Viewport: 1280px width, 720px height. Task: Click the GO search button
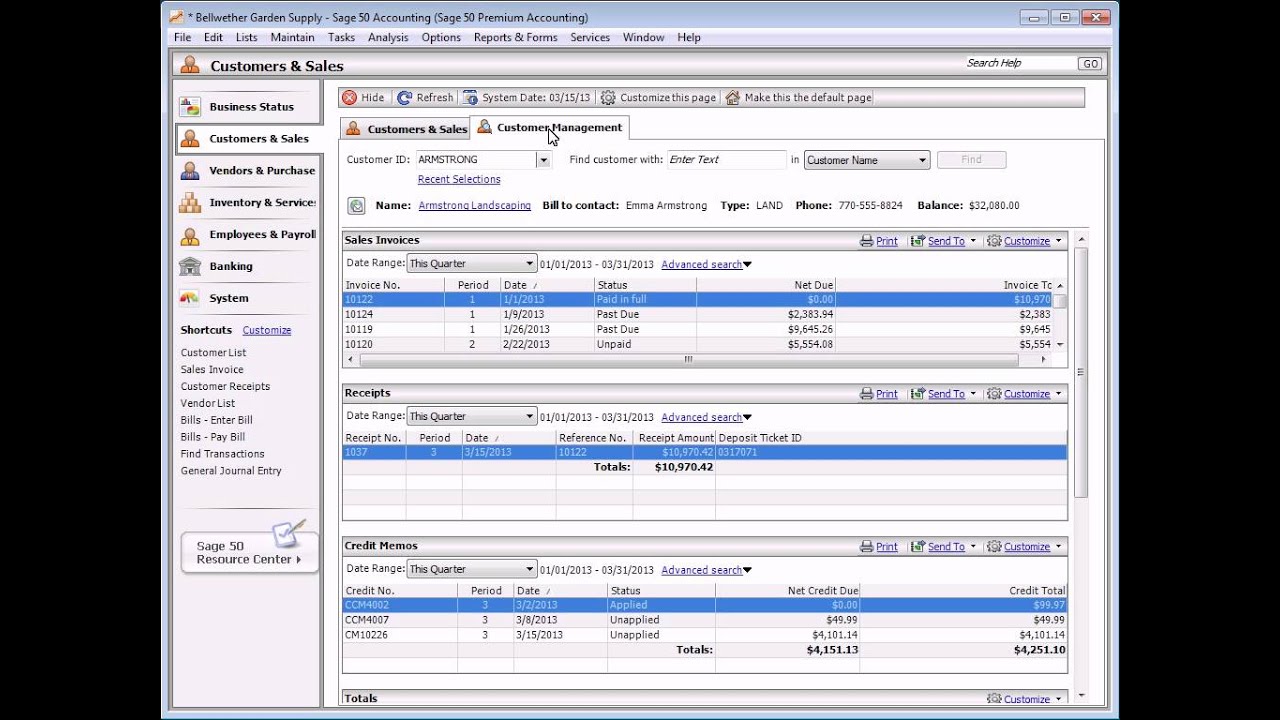click(x=1089, y=64)
